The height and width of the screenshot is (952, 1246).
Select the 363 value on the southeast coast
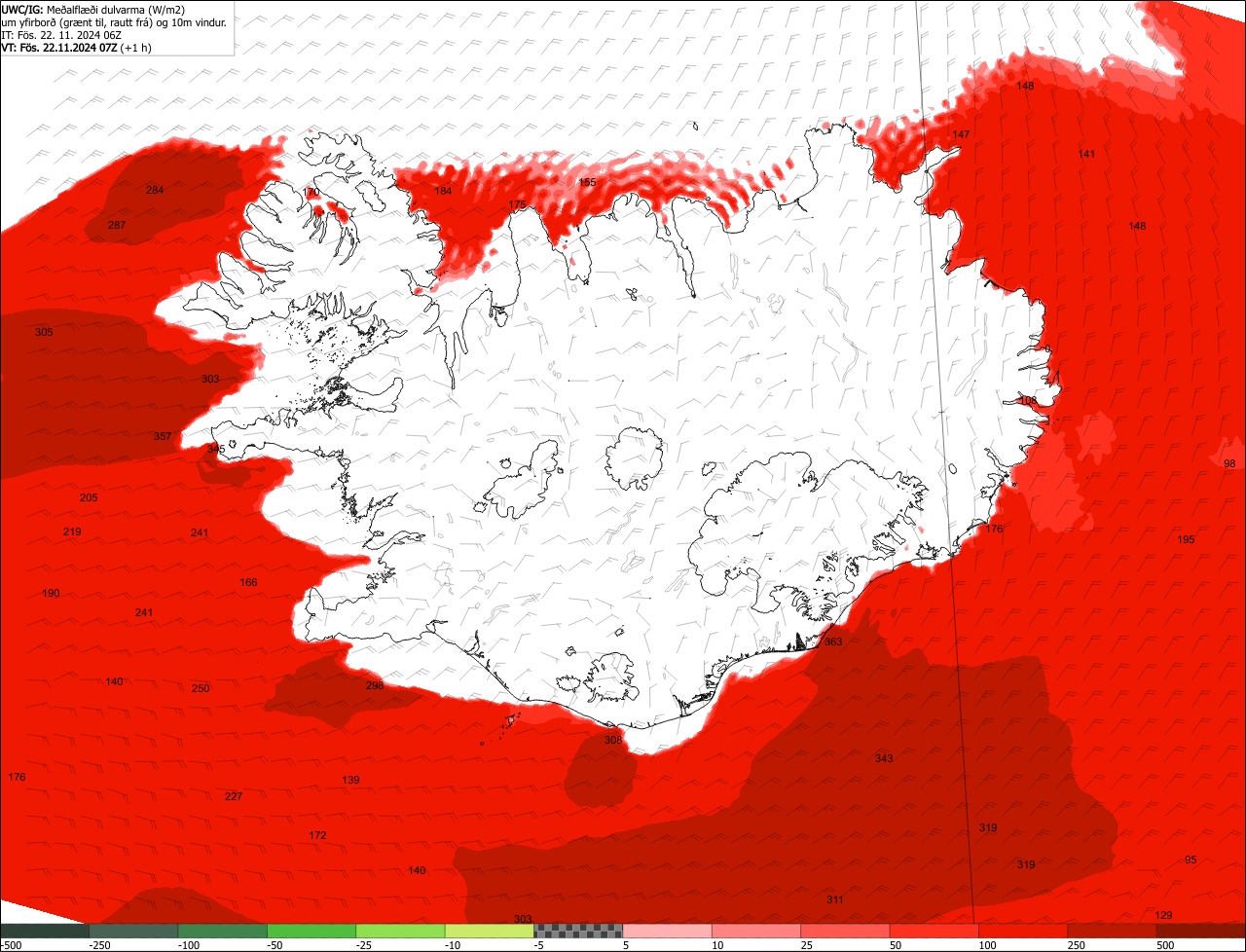pos(833,641)
